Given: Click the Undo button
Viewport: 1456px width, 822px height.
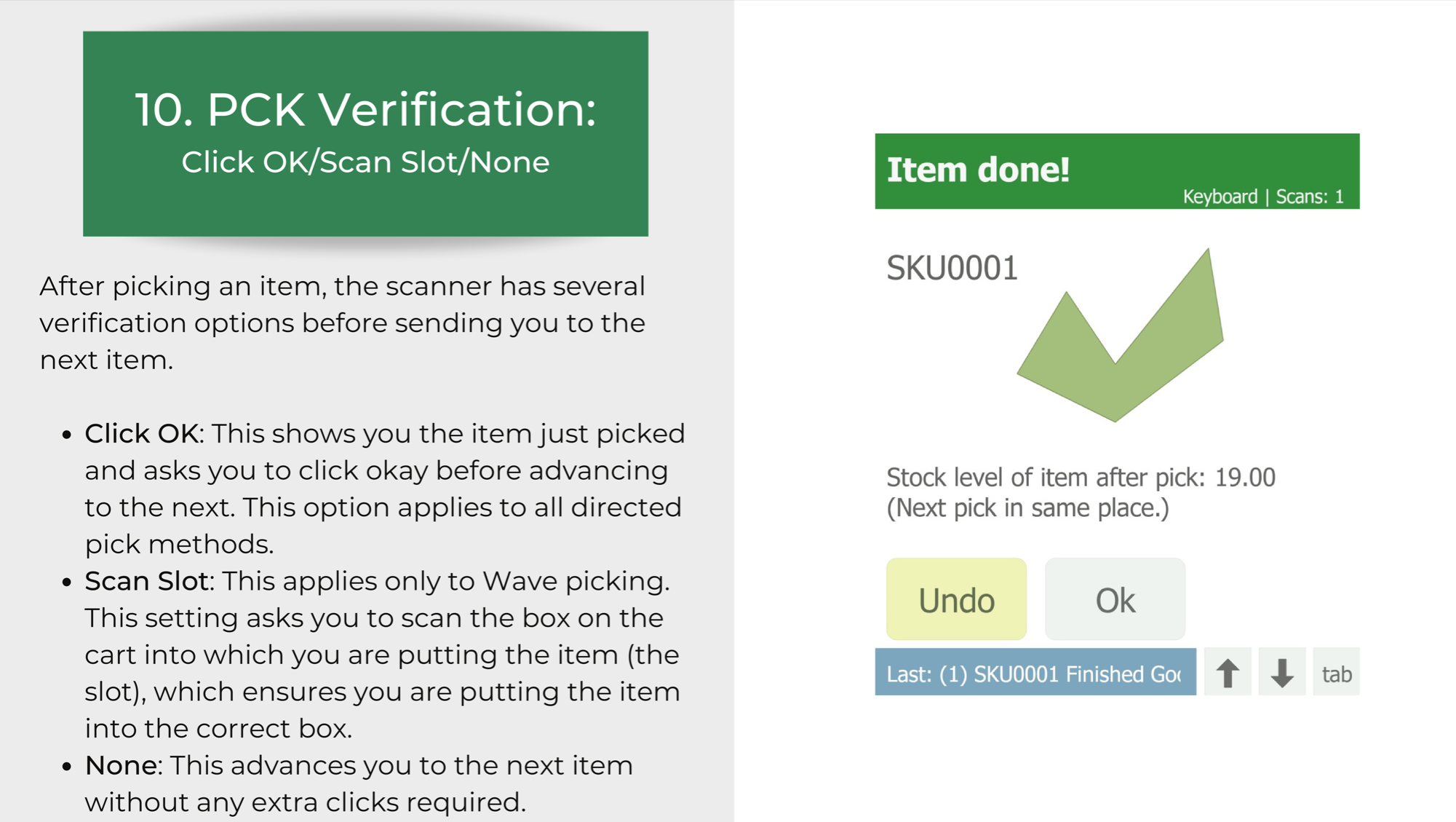Looking at the screenshot, I should (956, 599).
